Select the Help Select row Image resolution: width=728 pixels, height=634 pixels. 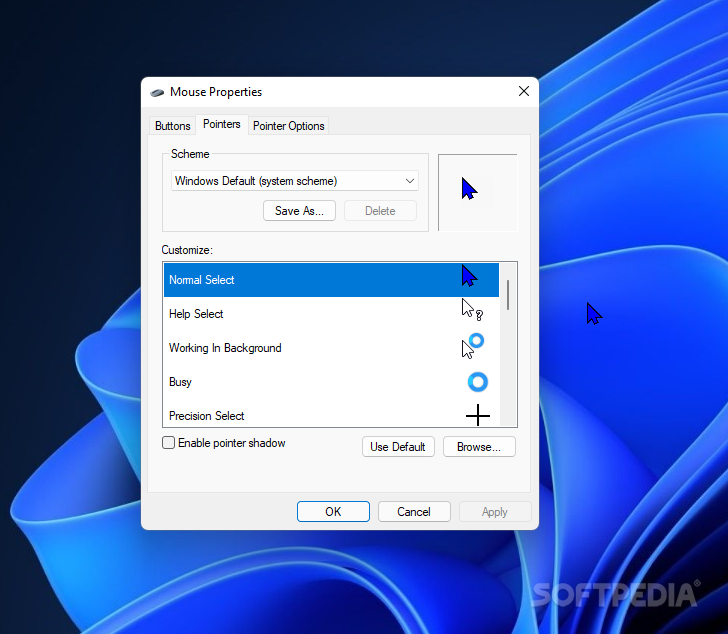coord(331,314)
